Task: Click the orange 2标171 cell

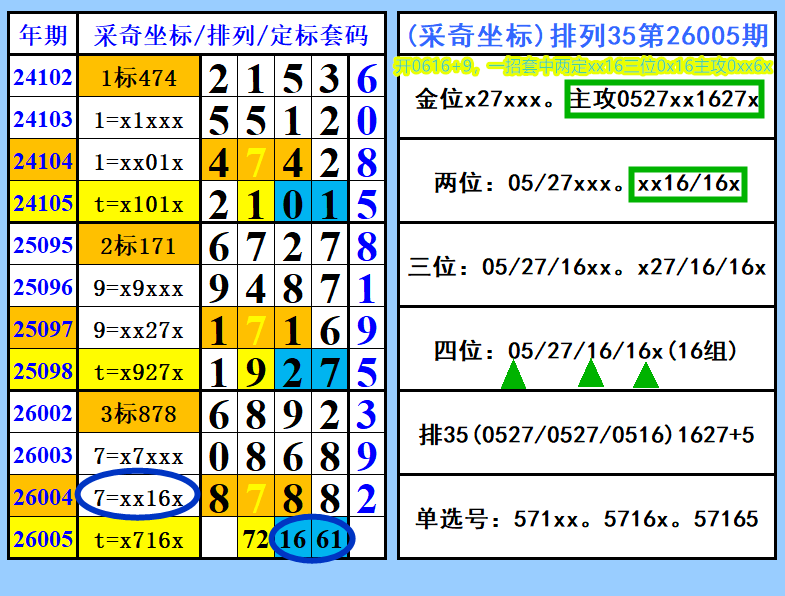Action: 139,245
